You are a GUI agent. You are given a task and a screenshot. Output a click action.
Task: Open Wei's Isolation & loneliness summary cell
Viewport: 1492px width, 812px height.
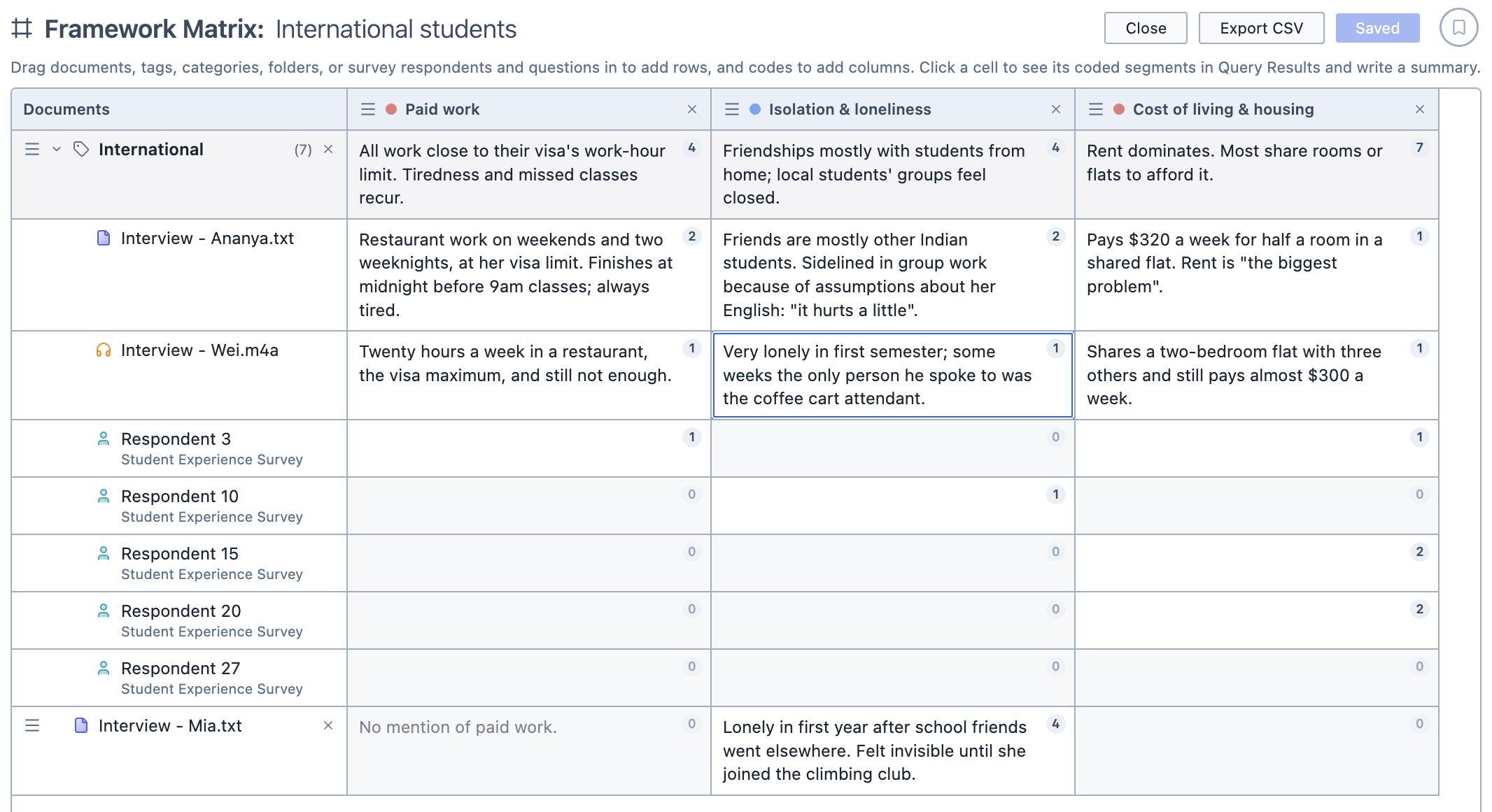tap(893, 375)
